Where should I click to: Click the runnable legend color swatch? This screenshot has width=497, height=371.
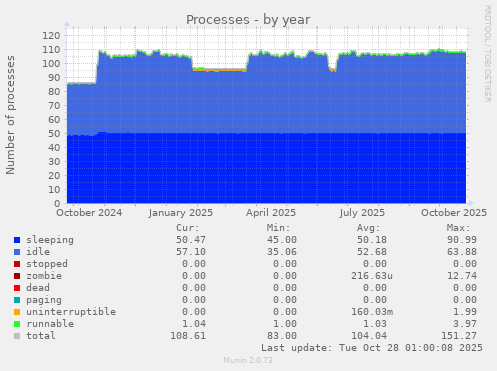17,324
